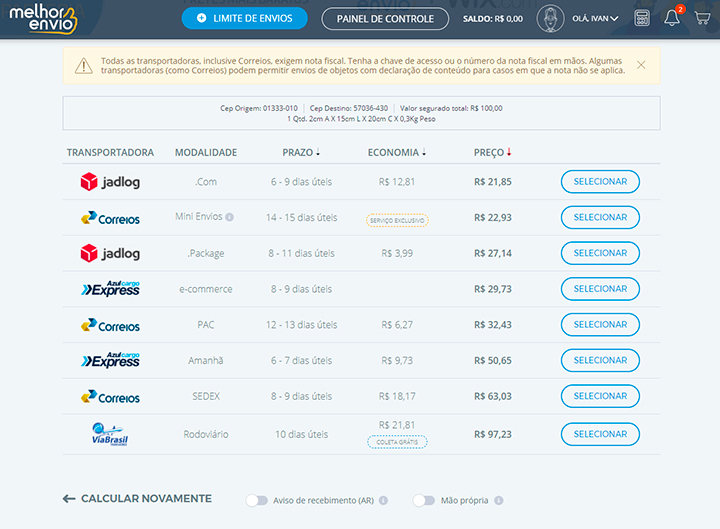Sort results by Preço column
The height and width of the screenshot is (529, 720).
coord(492,153)
